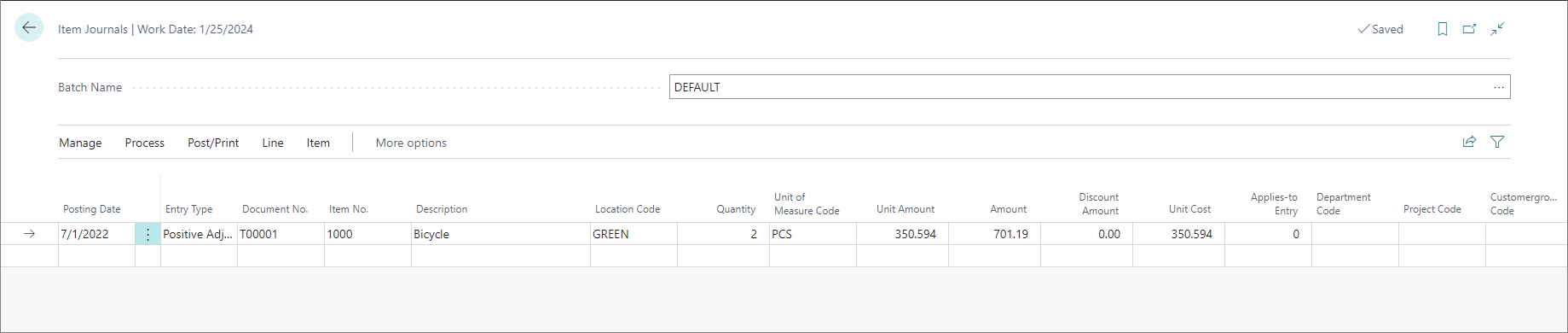Open the Post/Print menu
1568x333 pixels.
213,143
